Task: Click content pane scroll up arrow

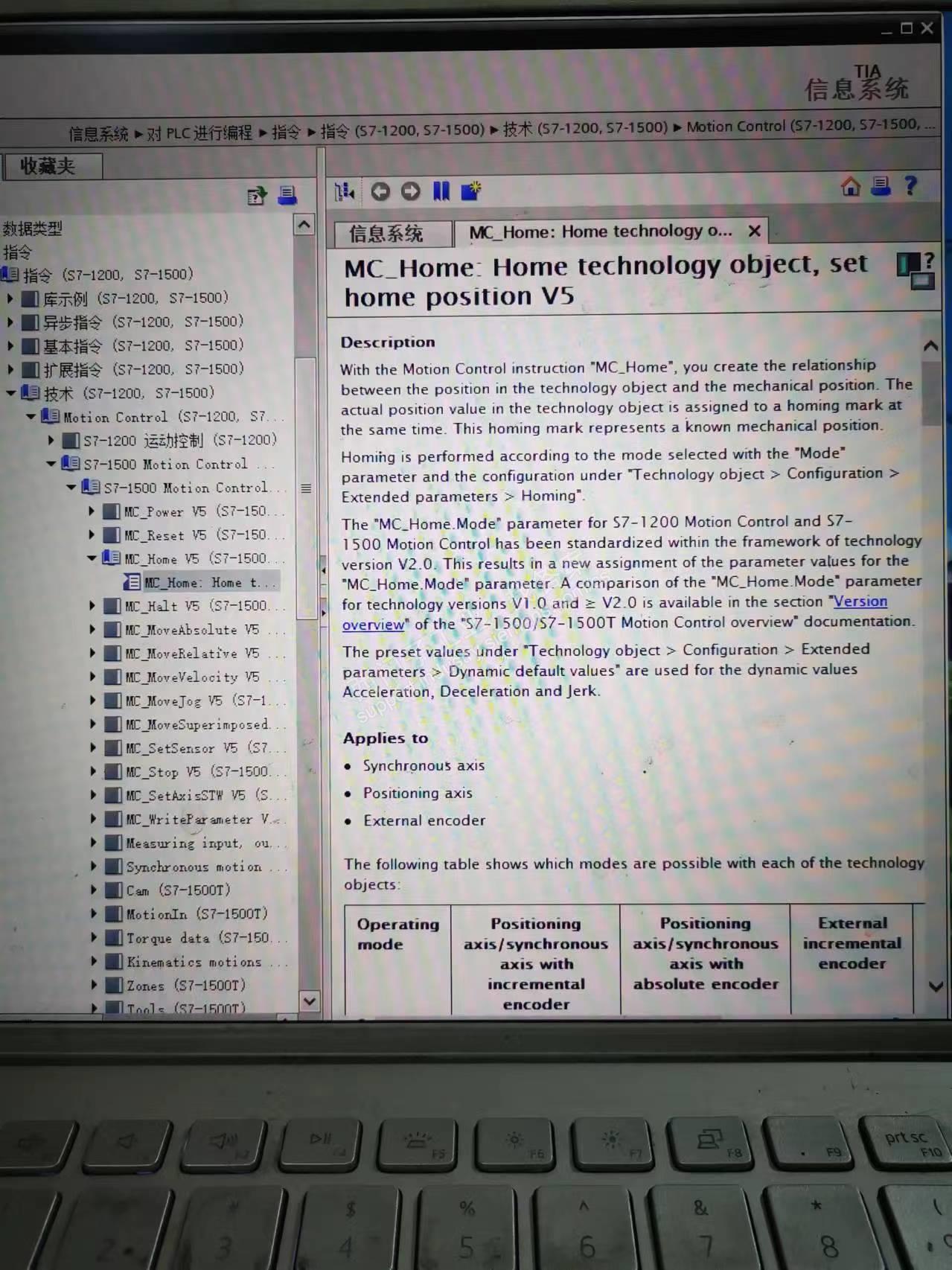Action: tap(930, 345)
